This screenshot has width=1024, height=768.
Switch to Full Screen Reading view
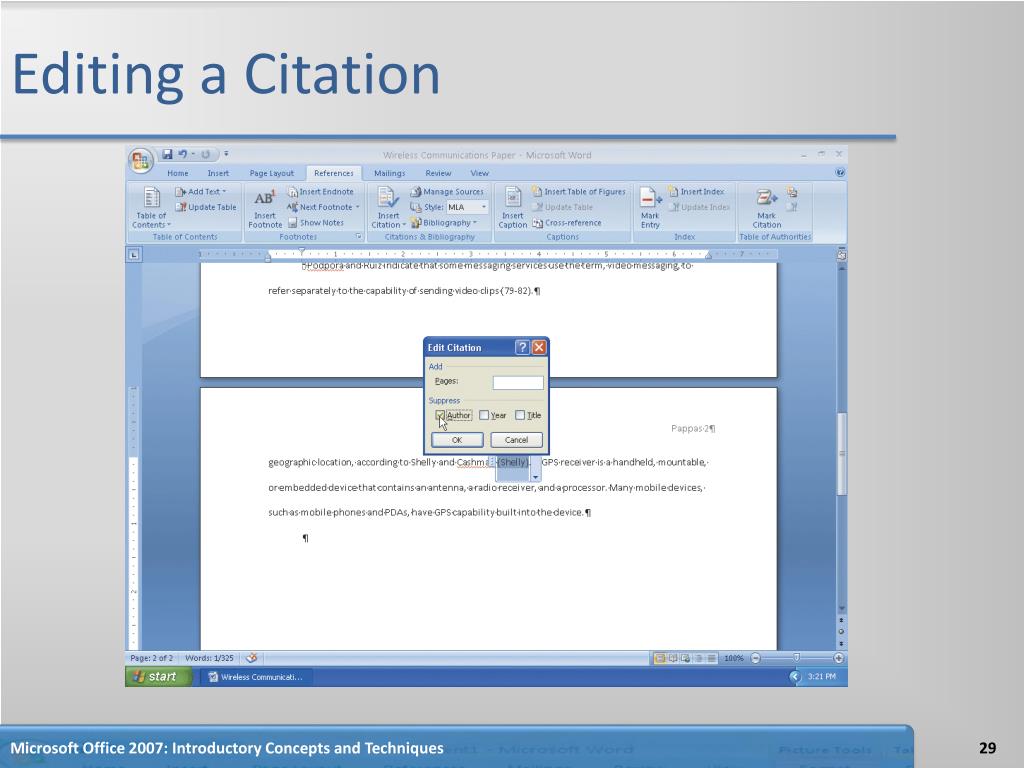tap(673, 658)
